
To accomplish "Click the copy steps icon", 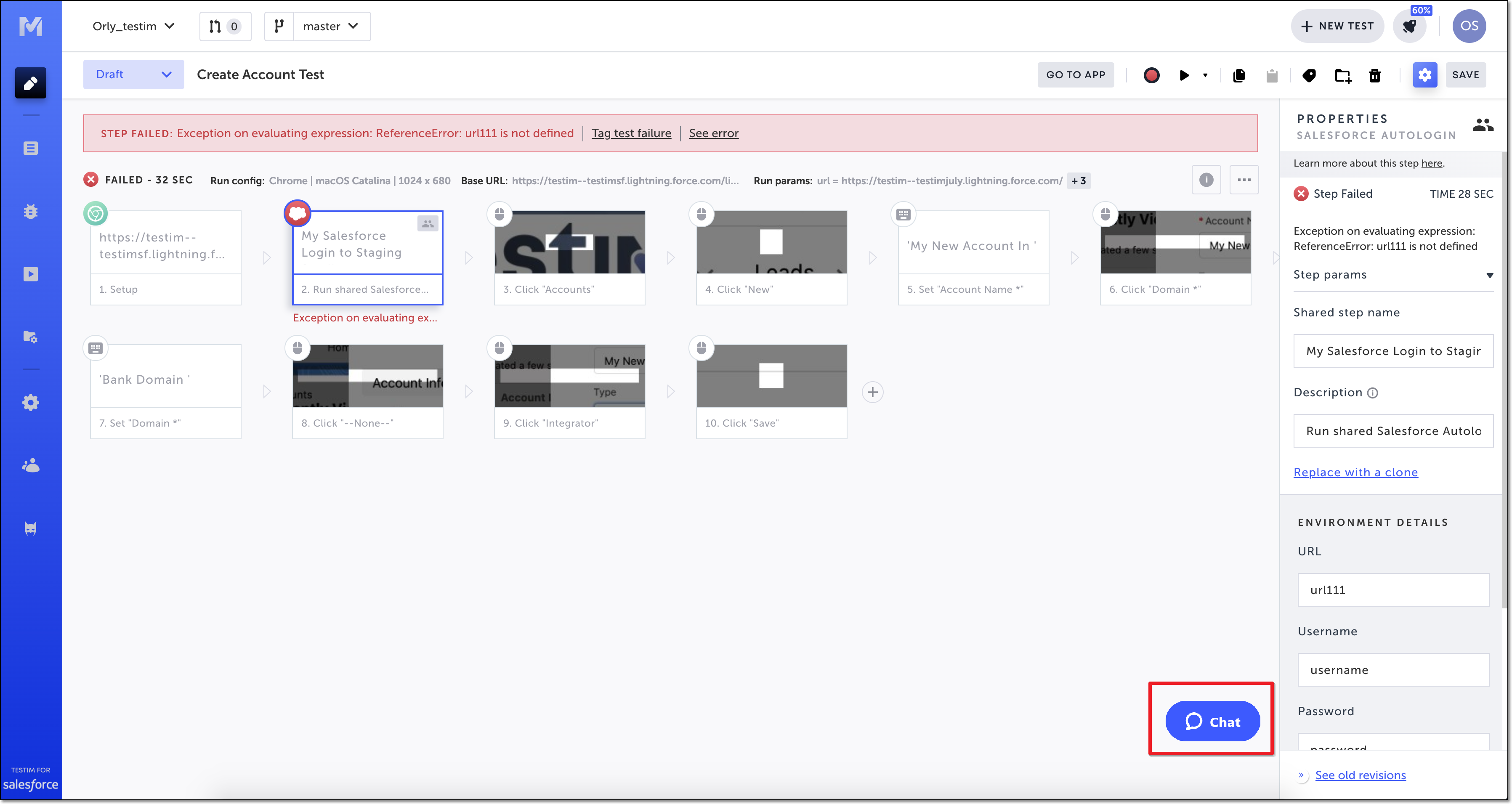I will pyautogui.click(x=1239, y=75).
